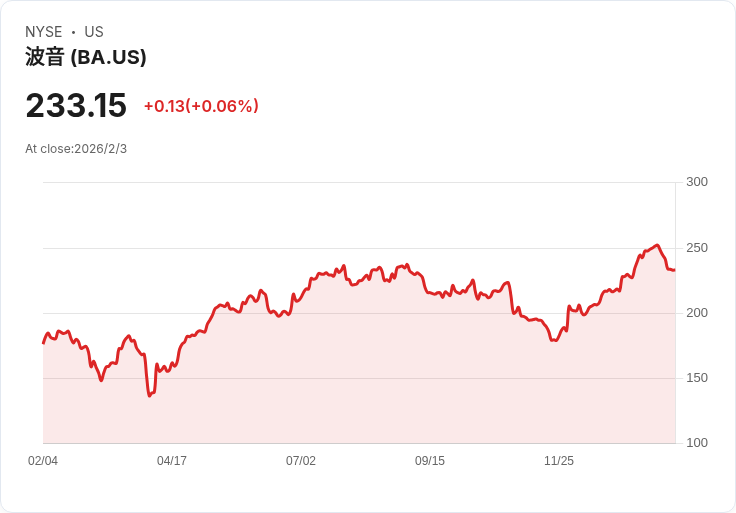Select the 02/04 date on x-axis
Viewport: 736px width, 513px height.
pyautogui.click(x=43, y=461)
